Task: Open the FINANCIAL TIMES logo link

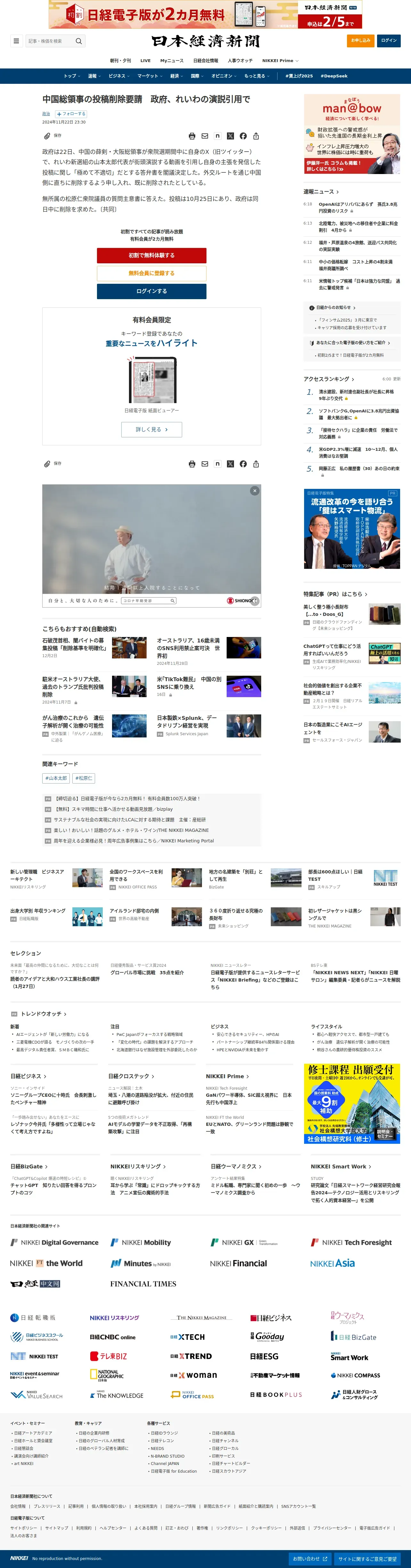Action: pos(143,1284)
